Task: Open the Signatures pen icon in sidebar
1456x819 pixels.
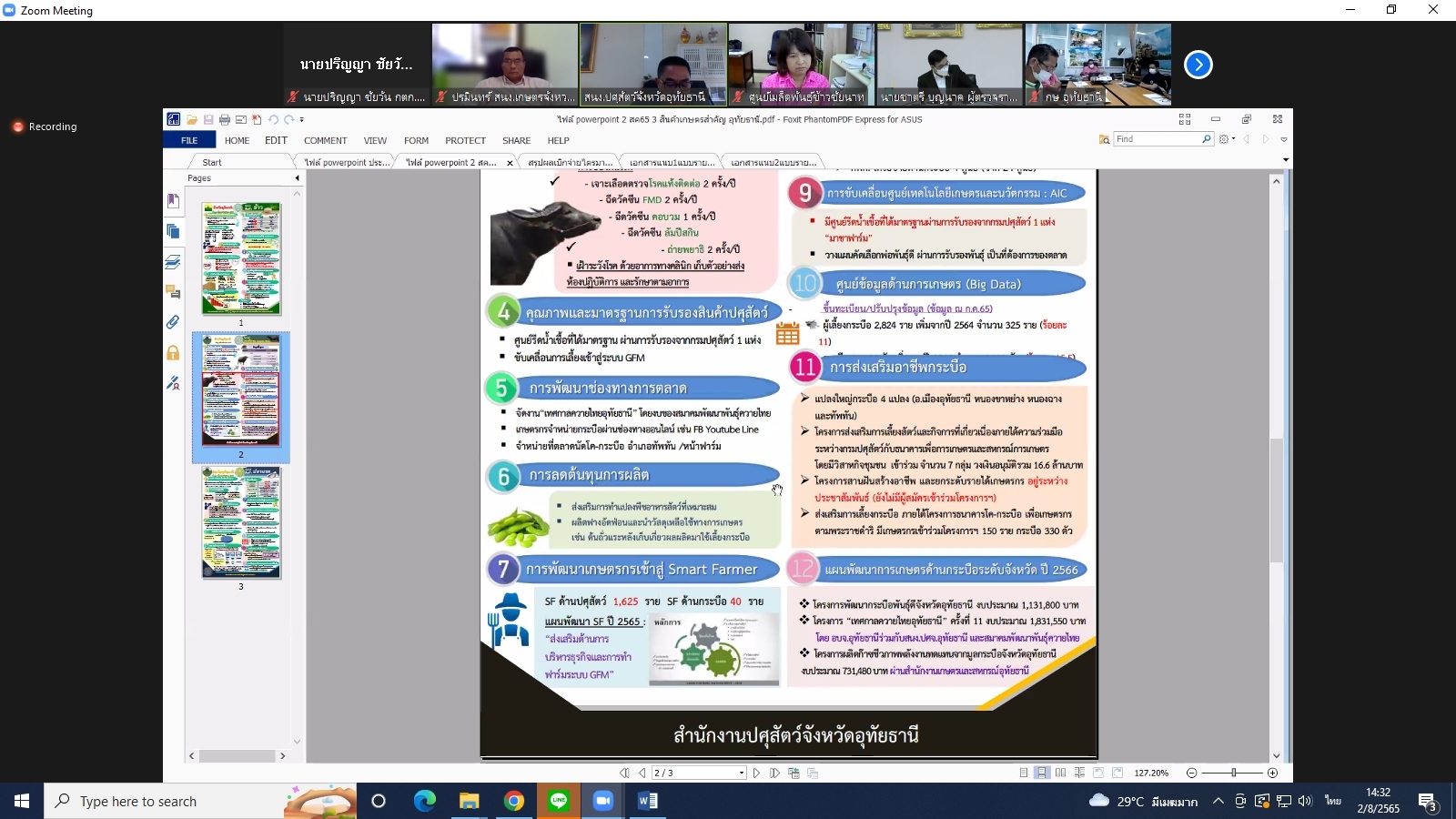Action: [x=173, y=383]
